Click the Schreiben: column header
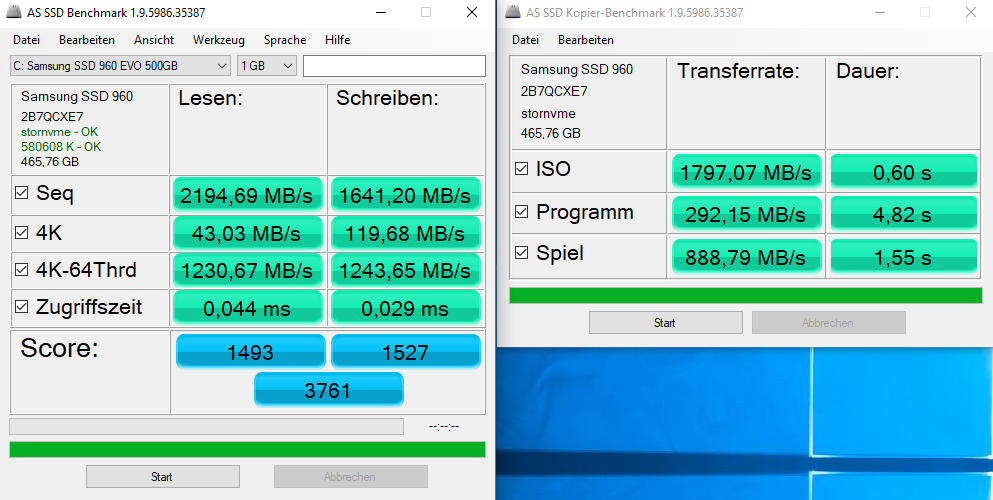Screen dimensions: 993x500 tap(388, 98)
